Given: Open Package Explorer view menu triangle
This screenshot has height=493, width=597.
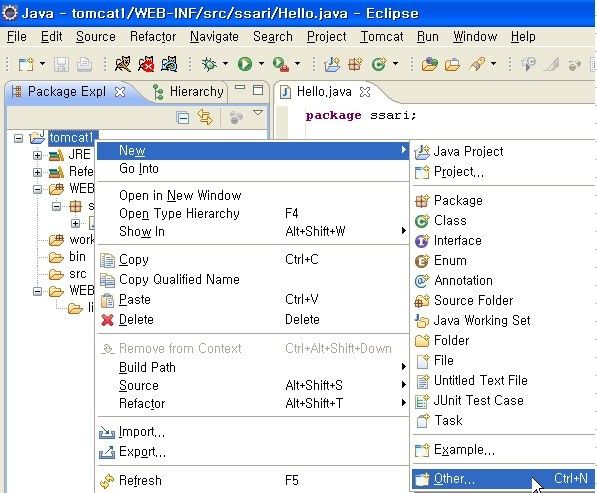Looking at the screenshot, I should pyautogui.click(x=258, y=113).
